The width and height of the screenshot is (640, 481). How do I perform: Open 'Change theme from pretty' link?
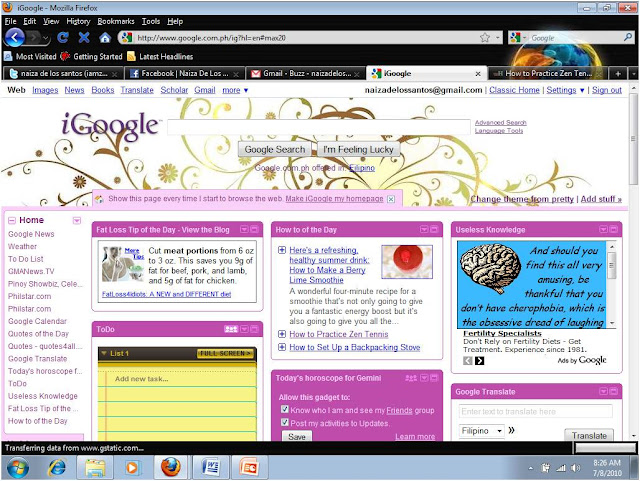pyautogui.click(x=522, y=199)
